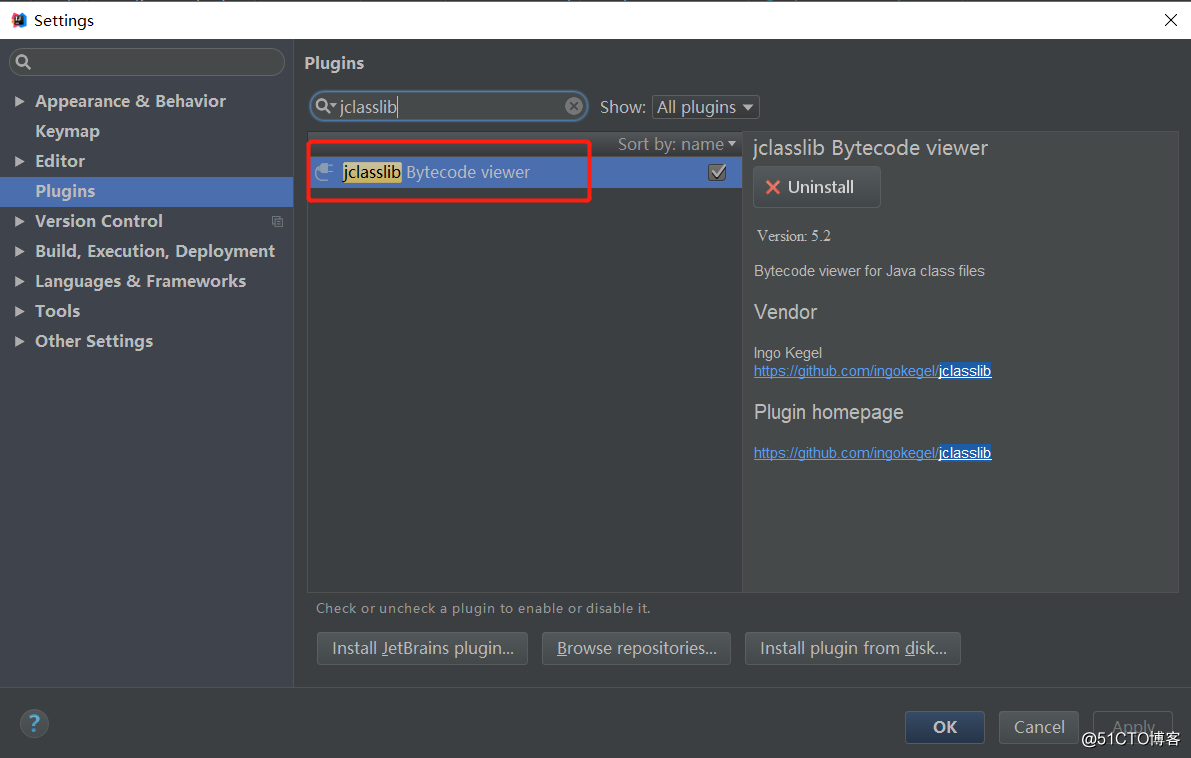Open Other Settings category
Screen dimensions: 1191x758
pos(94,341)
